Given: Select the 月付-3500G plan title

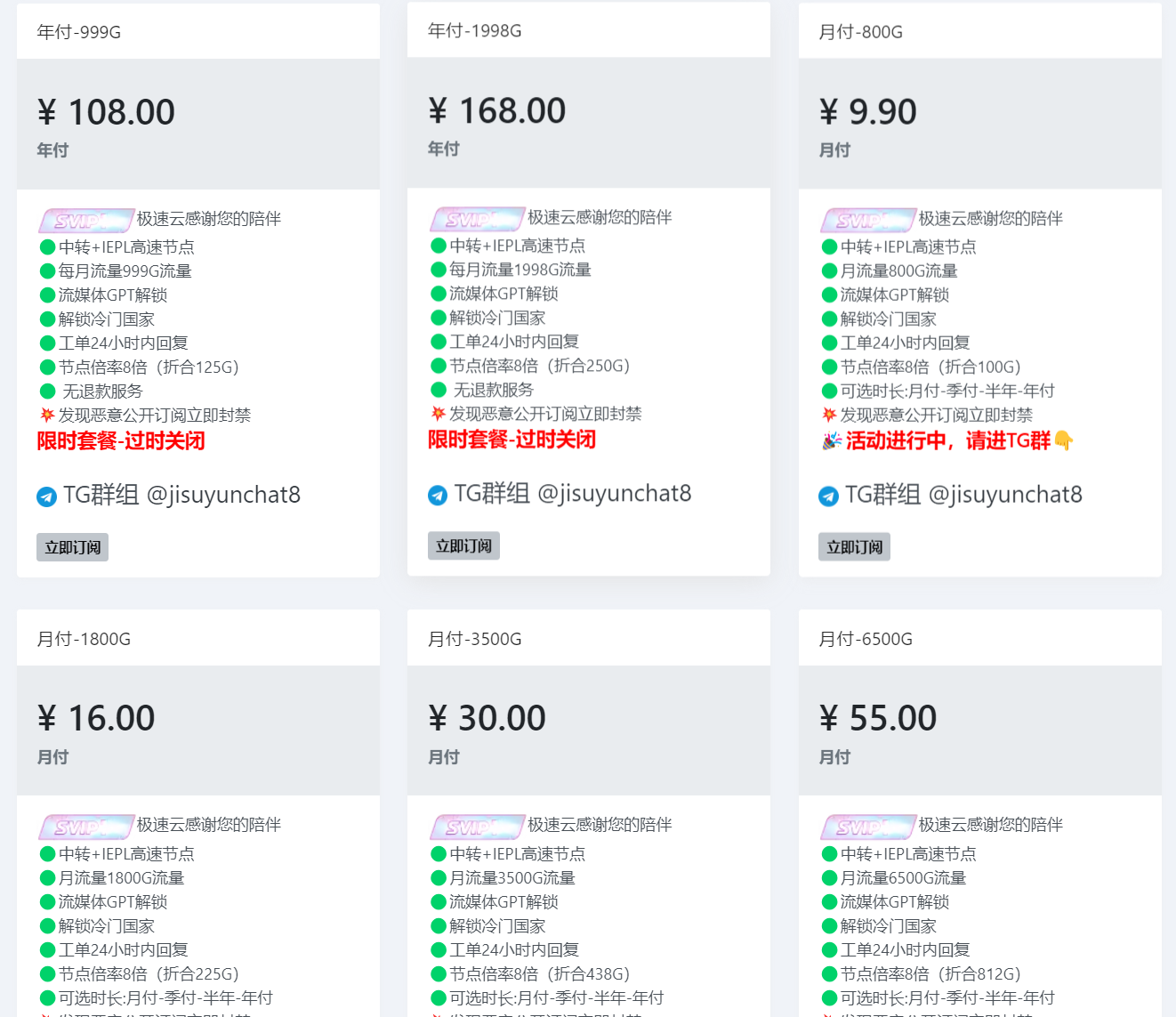Looking at the screenshot, I should 475,639.
